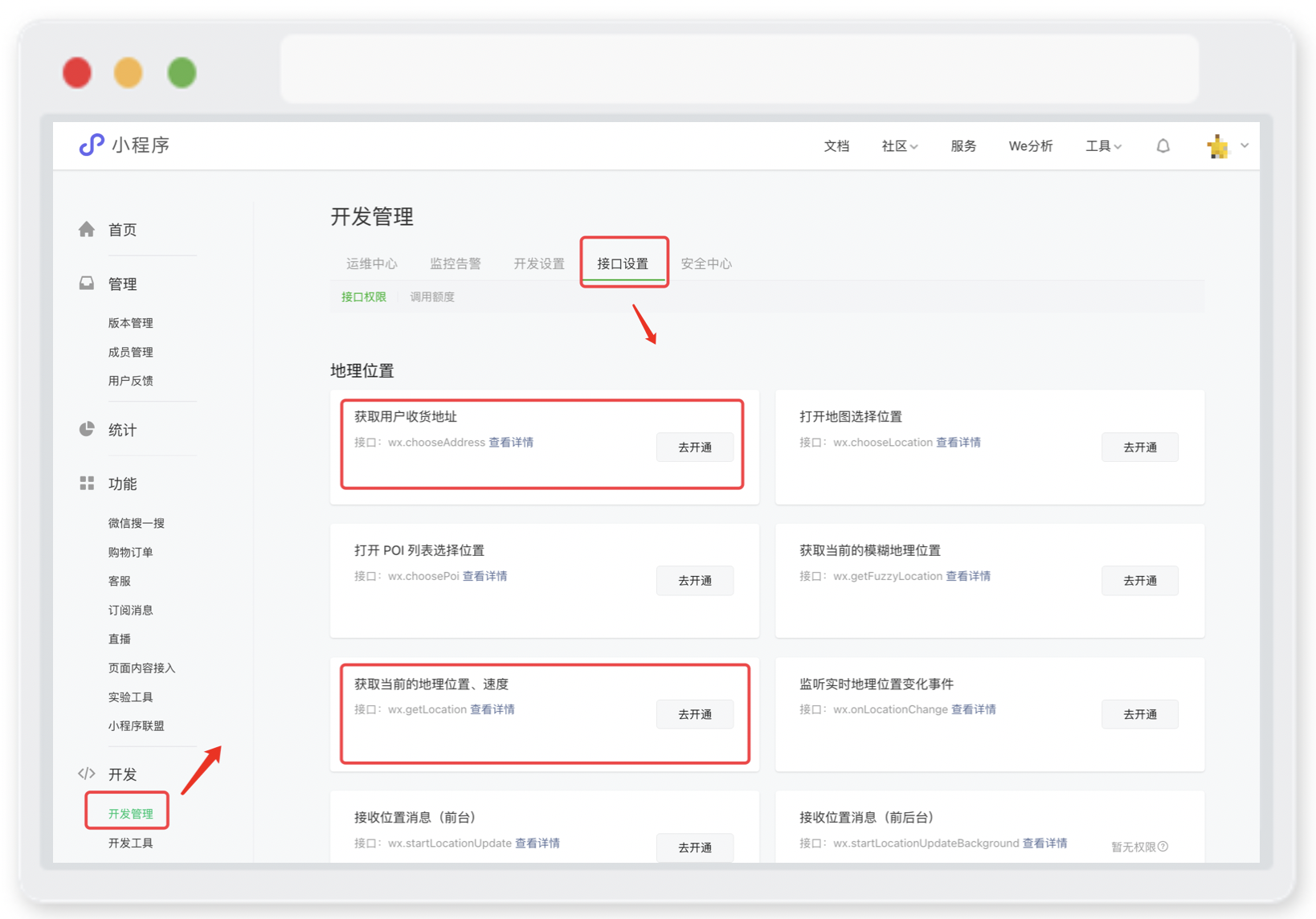The height and width of the screenshot is (919, 1316).
Task: Open notifications bell icon
Action: pos(1163,145)
